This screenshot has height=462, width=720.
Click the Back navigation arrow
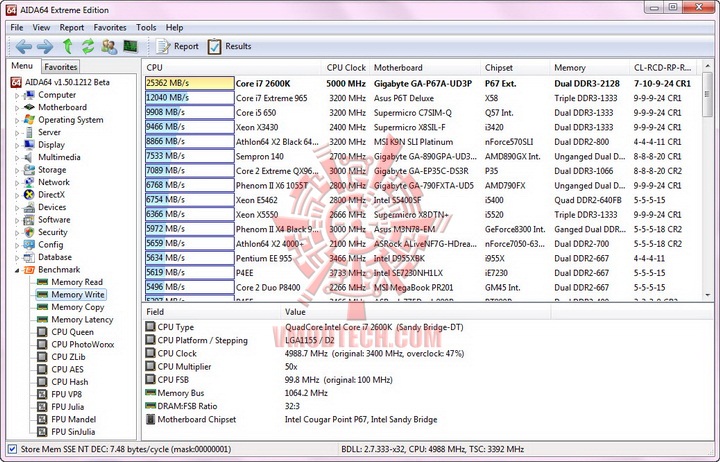tap(23, 46)
